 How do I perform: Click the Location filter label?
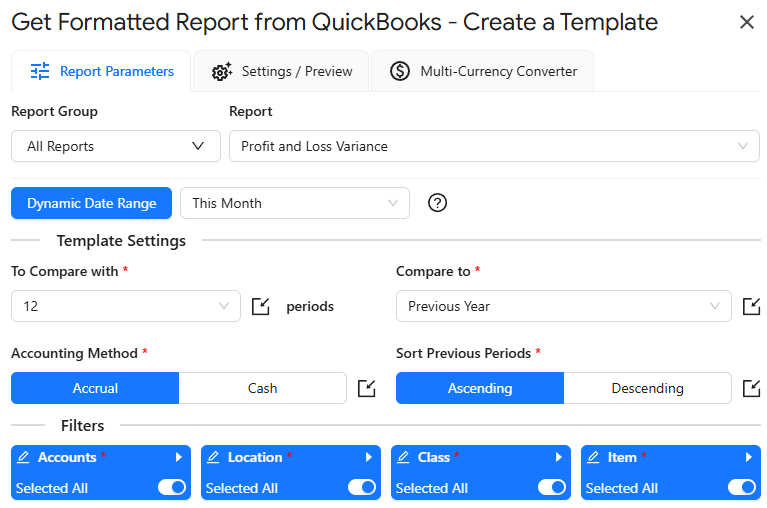pos(255,457)
